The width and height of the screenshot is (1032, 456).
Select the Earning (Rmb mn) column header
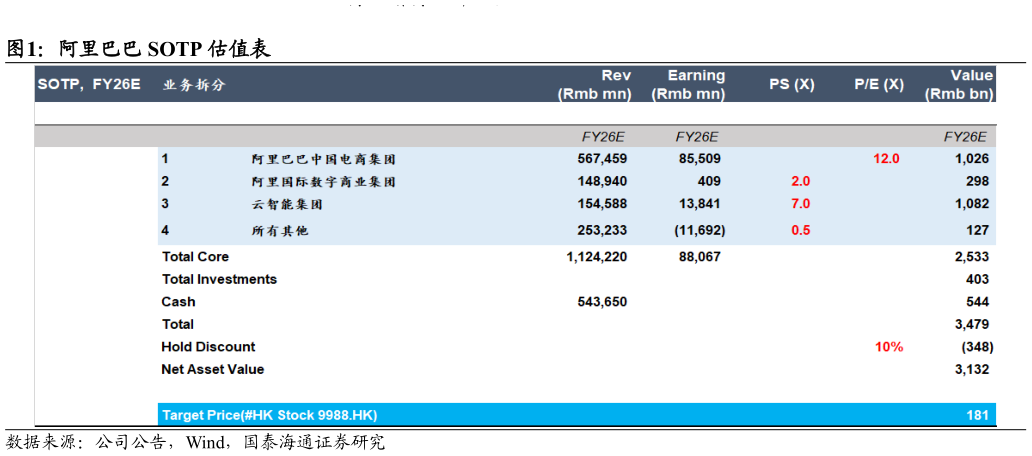(x=688, y=85)
